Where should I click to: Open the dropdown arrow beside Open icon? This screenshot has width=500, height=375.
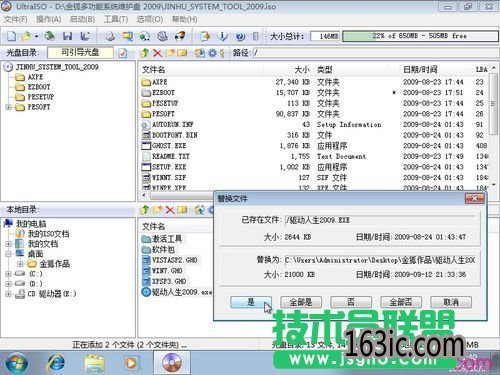click(x=36, y=36)
